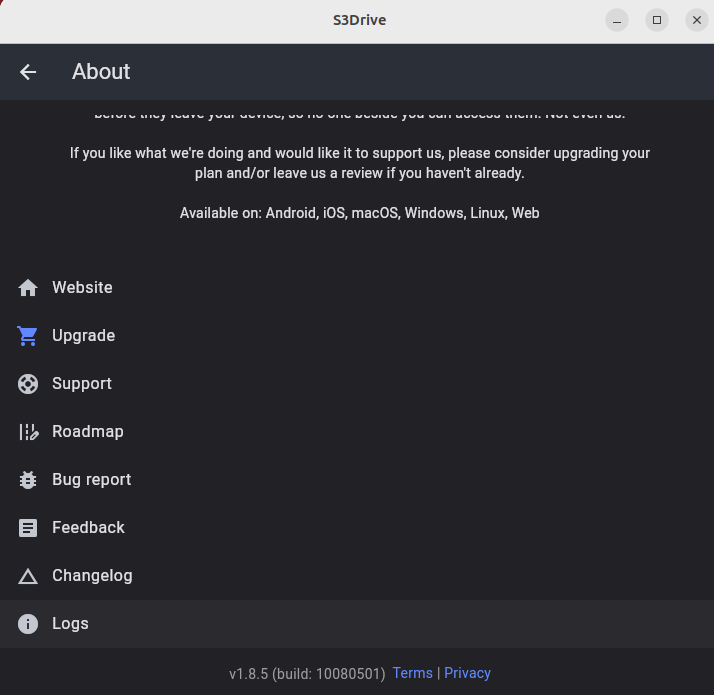Close the S3Drive window
Screen dimensions: 714x695
(x=697, y=20)
